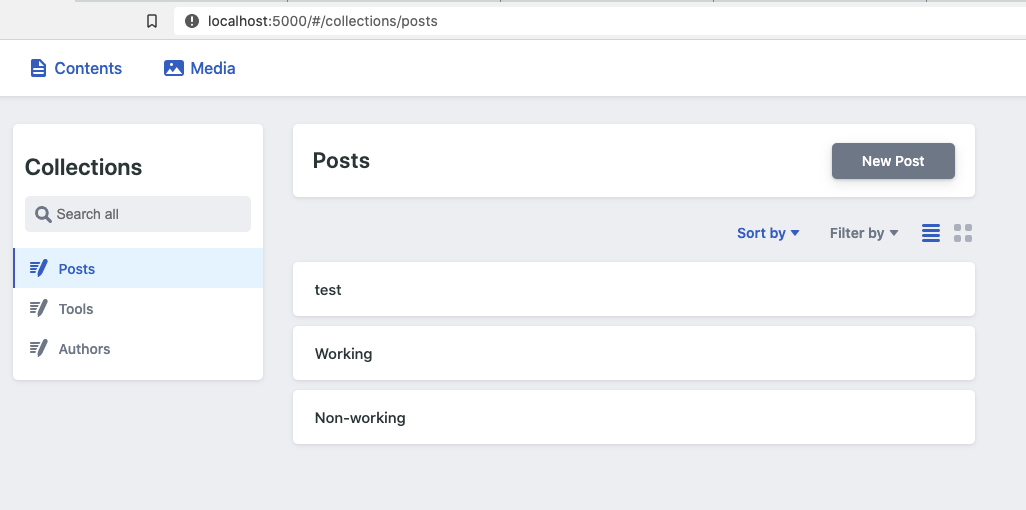Switch to list view icon
This screenshot has width=1026, height=510.
click(x=930, y=233)
